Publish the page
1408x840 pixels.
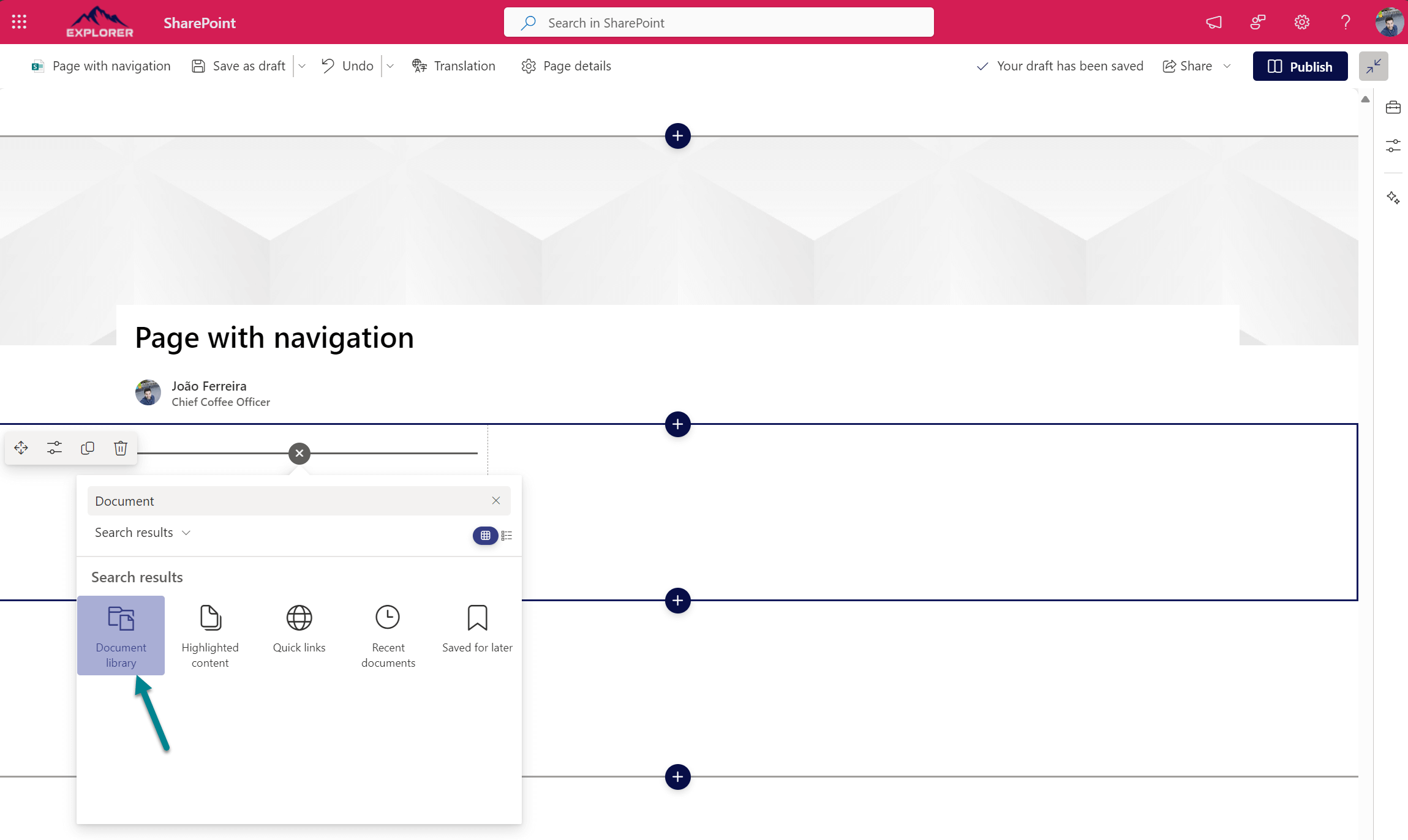coord(1300,66)
